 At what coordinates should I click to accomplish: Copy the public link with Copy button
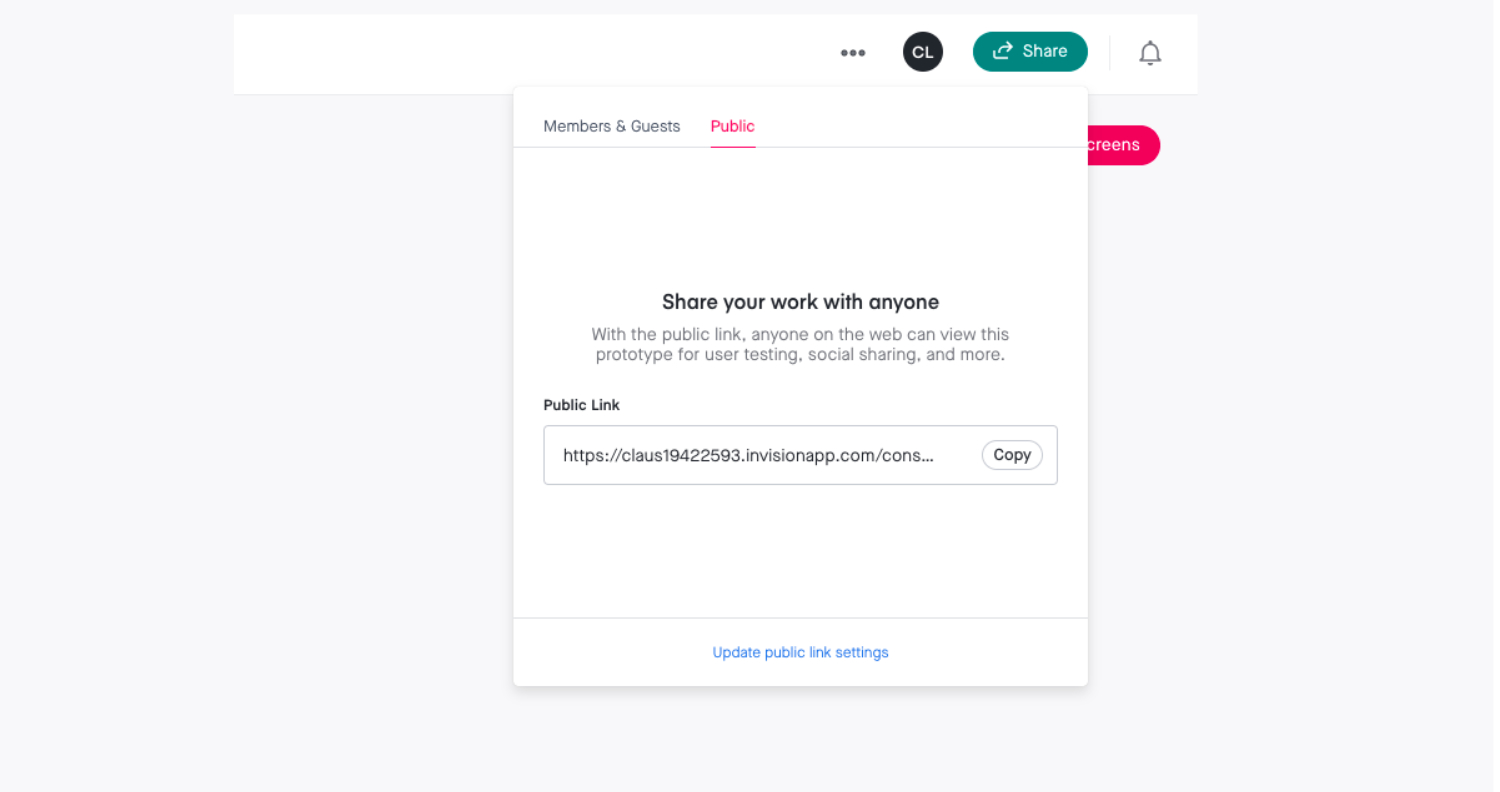(x=1012, y=455)
